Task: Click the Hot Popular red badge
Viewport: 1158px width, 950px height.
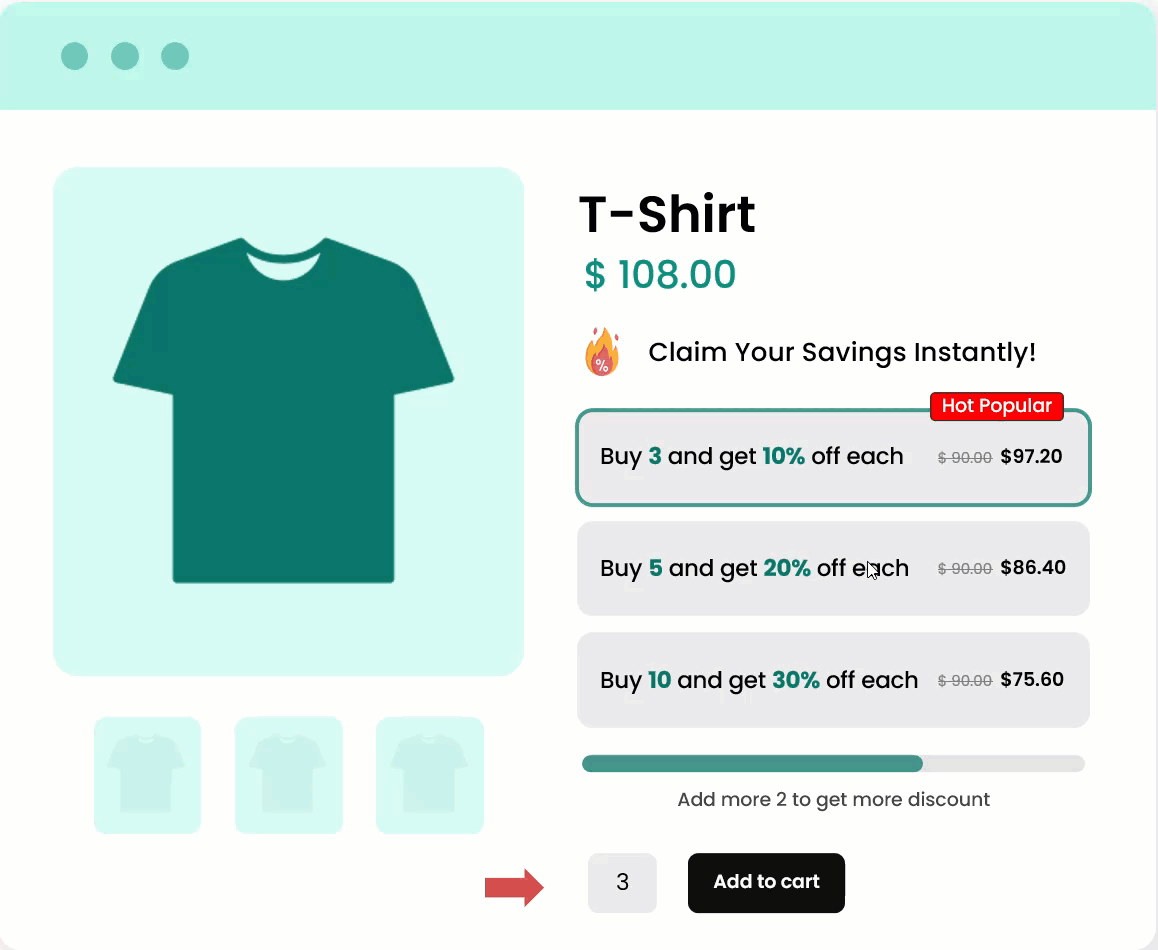Action: pos(996,406)
